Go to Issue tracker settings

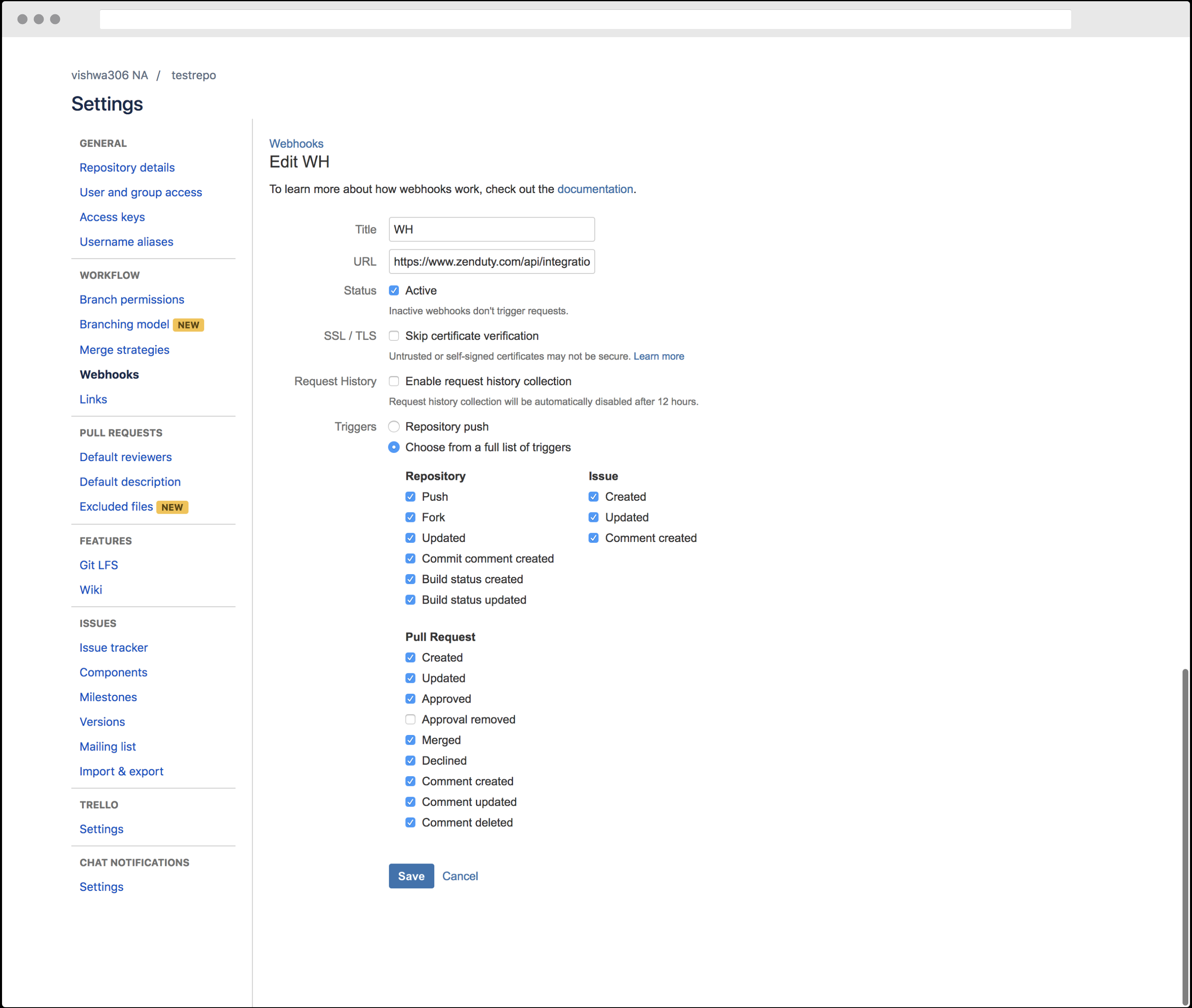113,647
